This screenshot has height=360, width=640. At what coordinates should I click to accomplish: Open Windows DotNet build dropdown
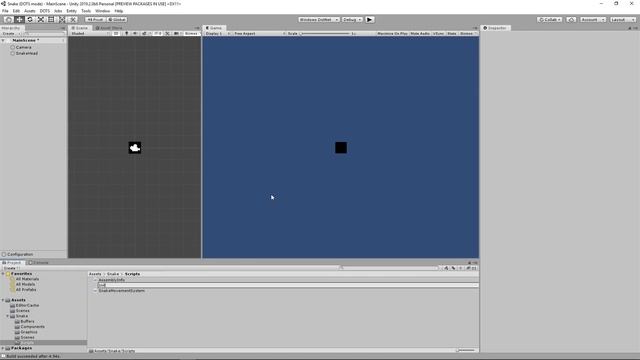click(x=318, y=20)
